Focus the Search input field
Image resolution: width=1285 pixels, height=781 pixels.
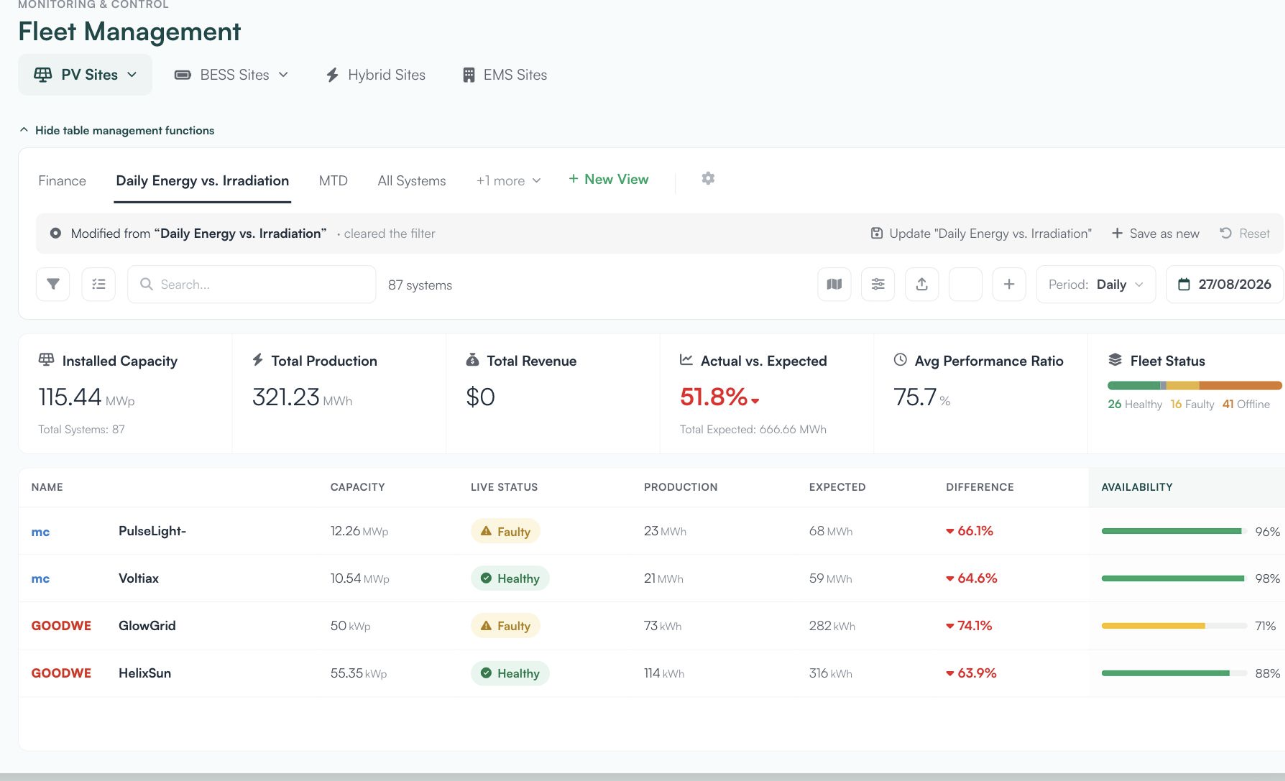pyautogui.click(x=251, y=284)
